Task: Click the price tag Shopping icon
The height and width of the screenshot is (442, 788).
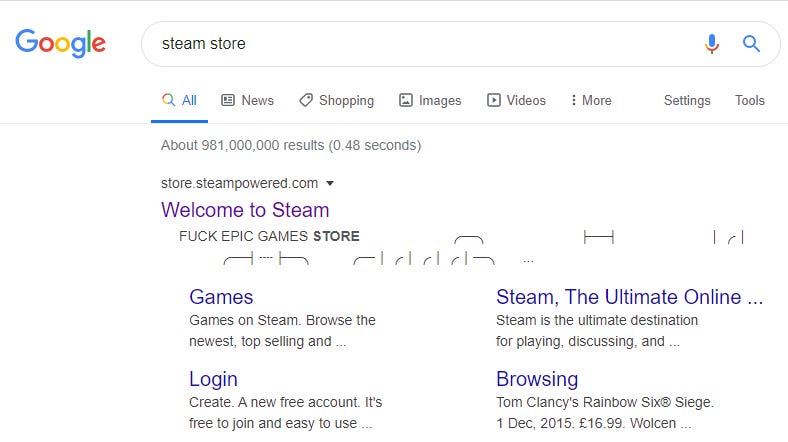Action: pyautogui.click(x=306, y=100)
